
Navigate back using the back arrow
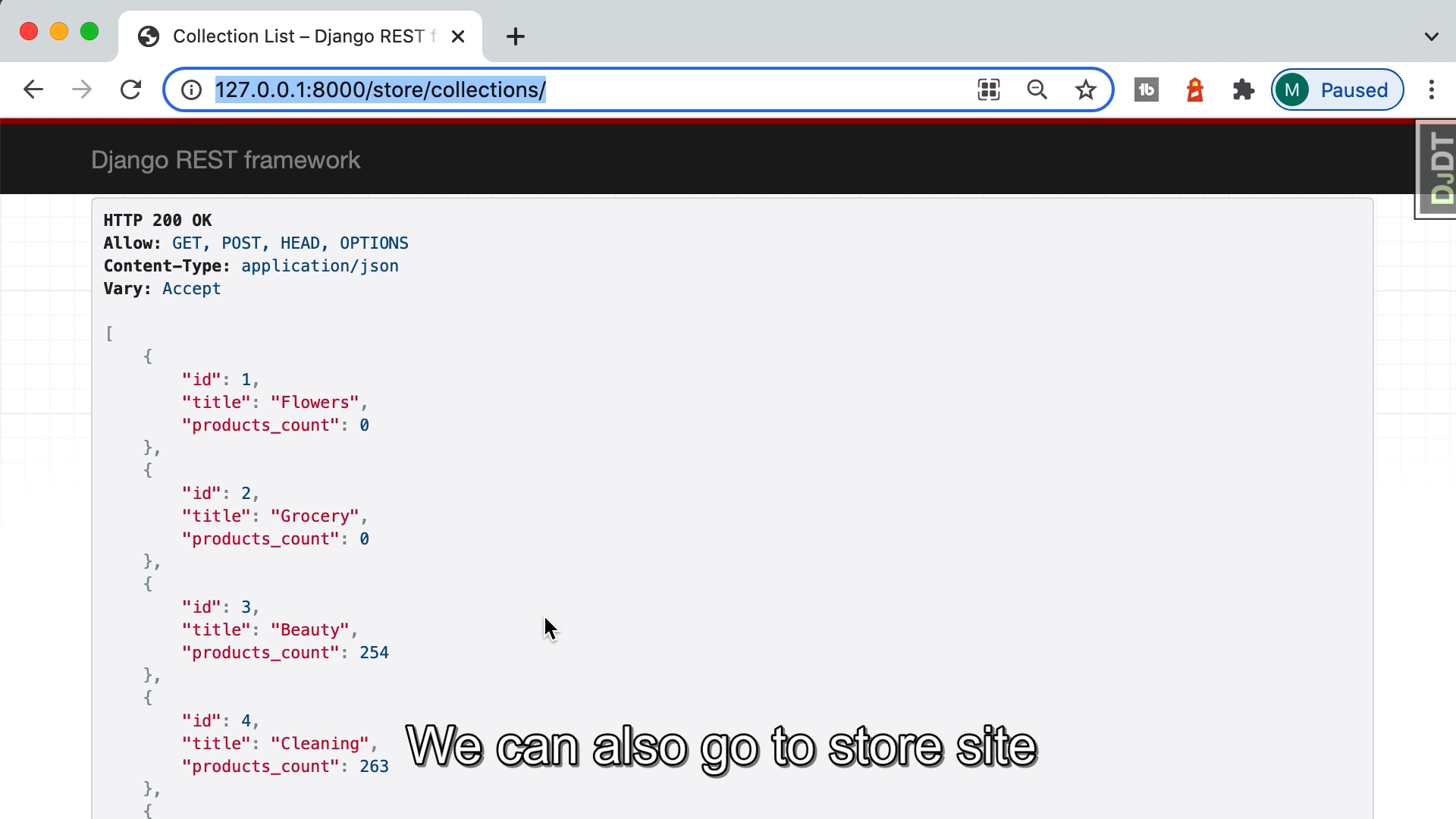click(33, 89)
